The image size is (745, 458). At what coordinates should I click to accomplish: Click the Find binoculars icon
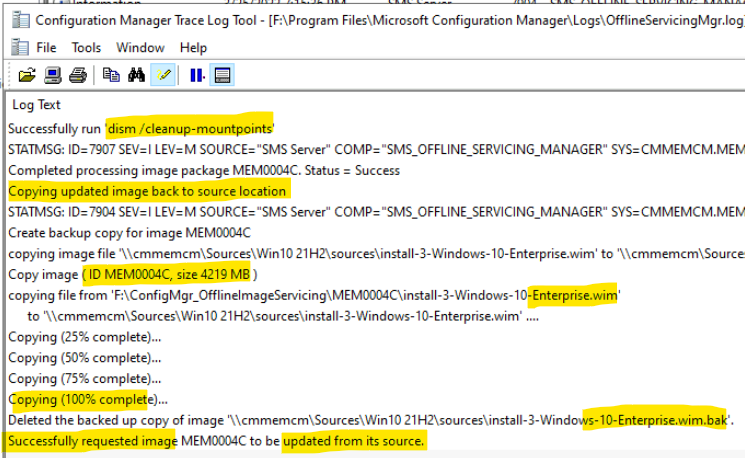point(136,75)
